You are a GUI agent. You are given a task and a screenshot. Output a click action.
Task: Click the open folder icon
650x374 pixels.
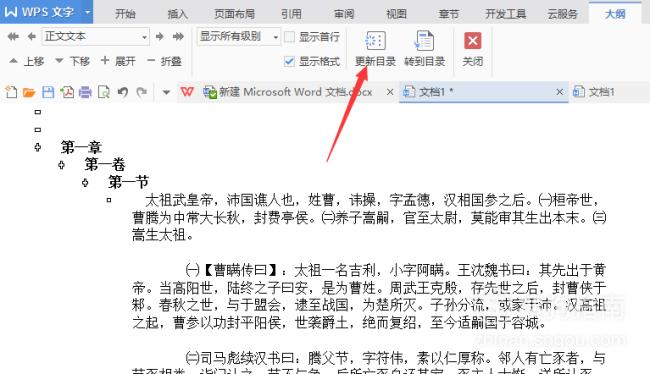click(29, 92)
